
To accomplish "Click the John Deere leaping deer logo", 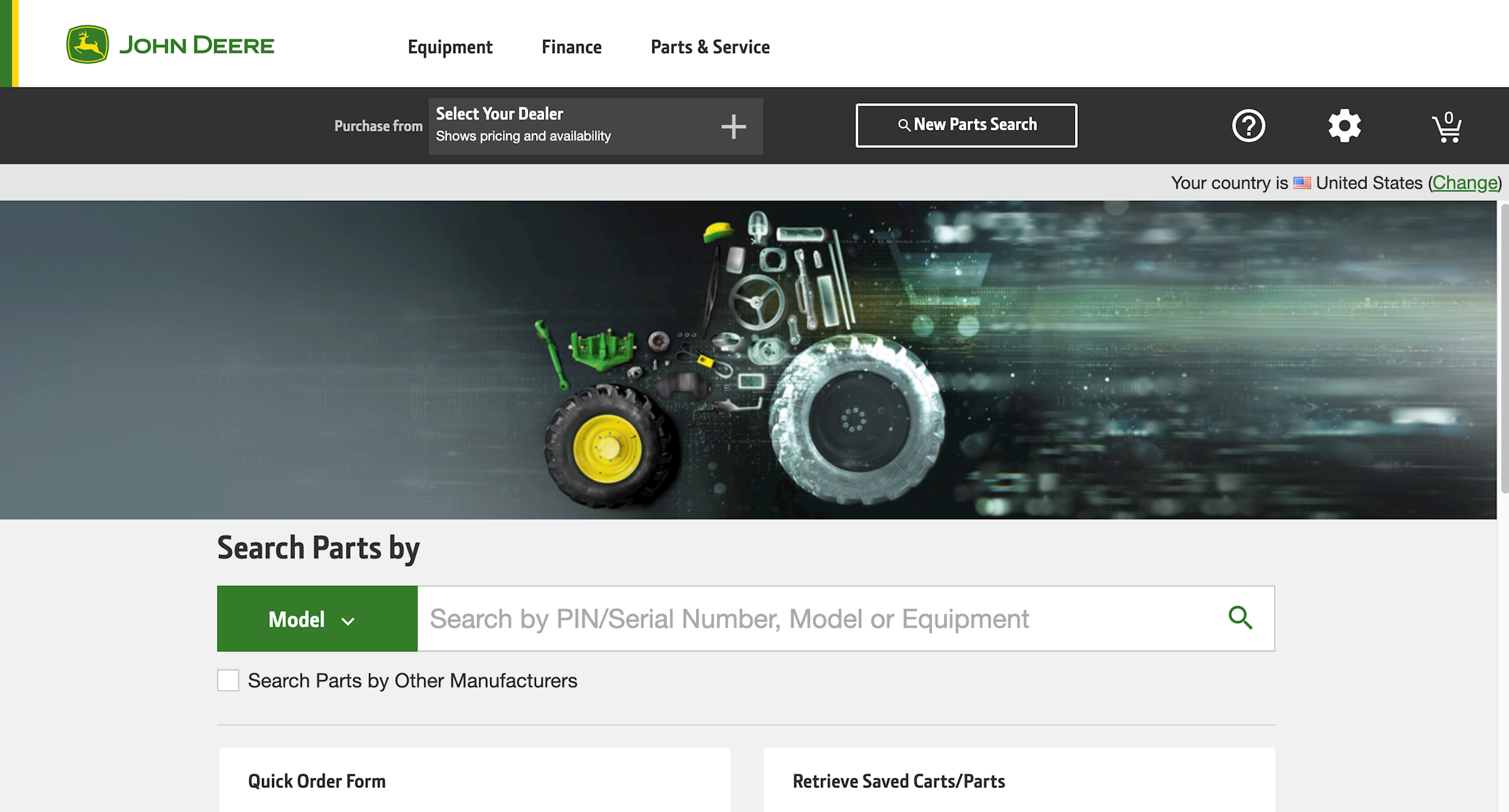I will click(88, 44).
